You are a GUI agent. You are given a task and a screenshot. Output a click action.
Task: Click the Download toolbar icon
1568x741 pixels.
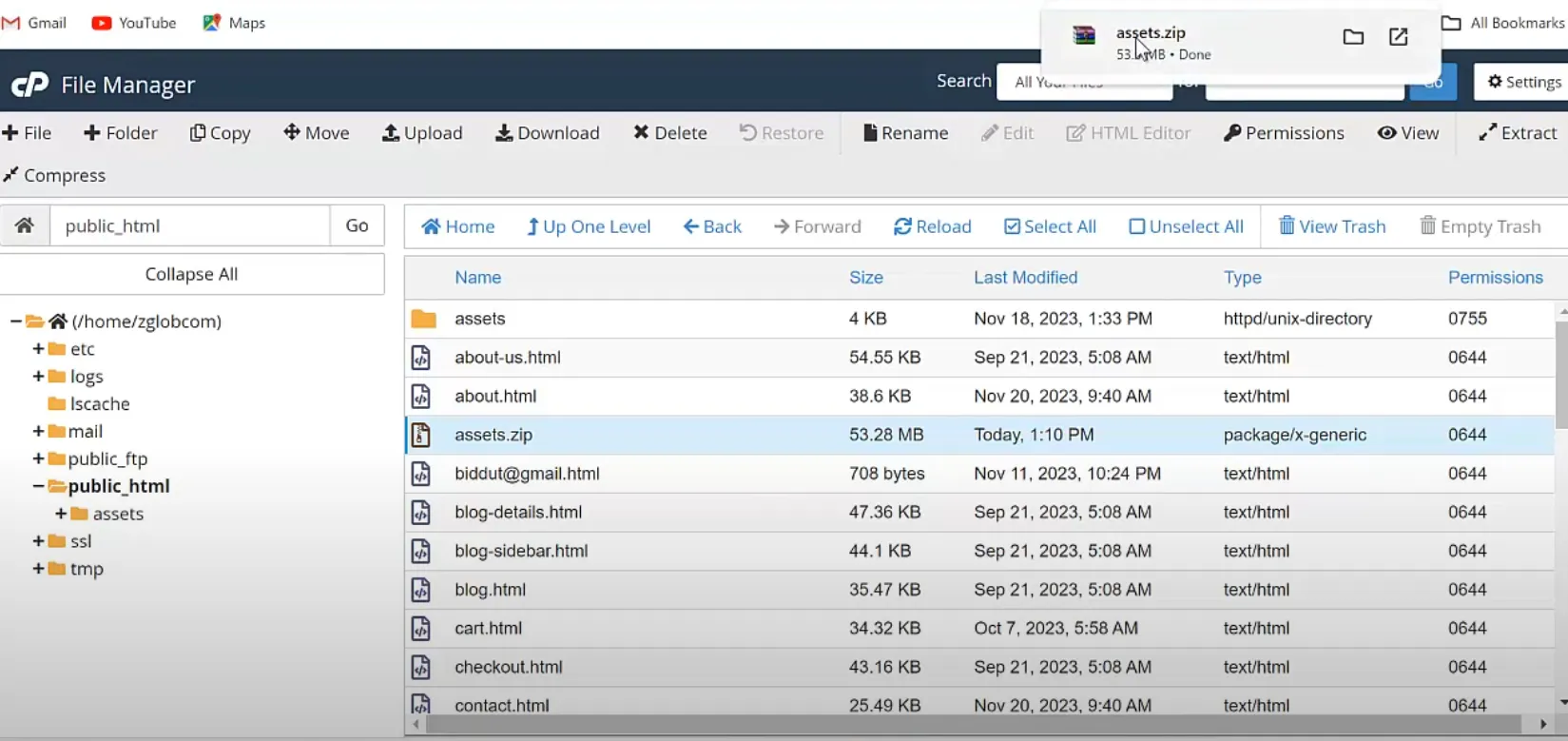point(504,133)
